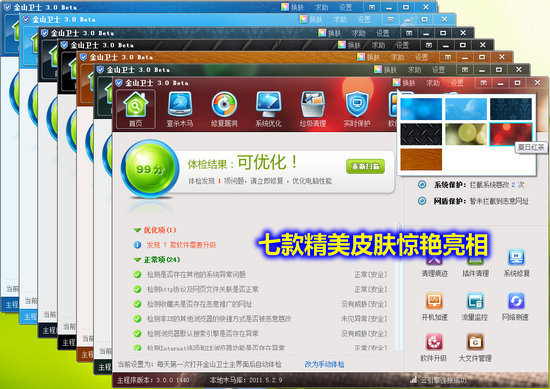This screenshot has height=389, width=550.
Task: Open the 系统修复 system repair tool
Action: (516, 263)
